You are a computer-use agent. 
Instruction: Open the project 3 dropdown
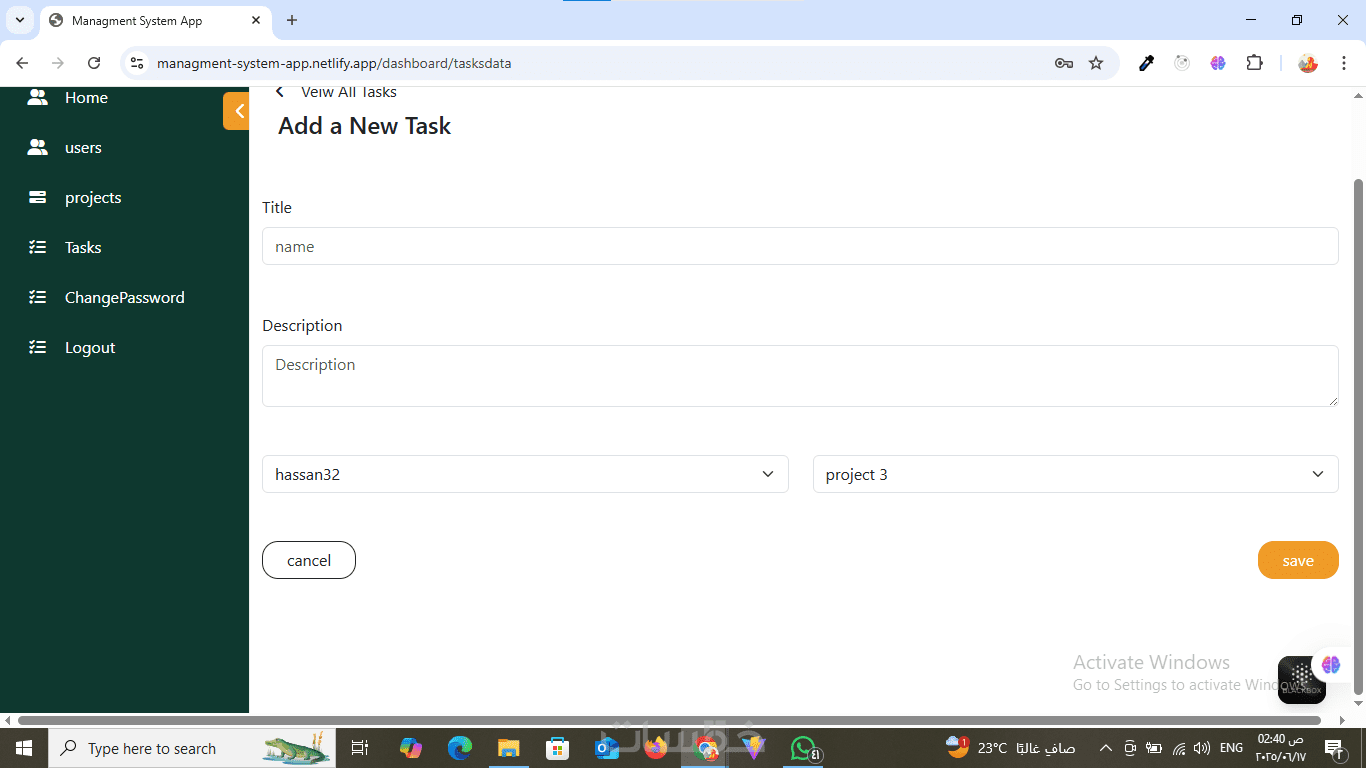1075,474
